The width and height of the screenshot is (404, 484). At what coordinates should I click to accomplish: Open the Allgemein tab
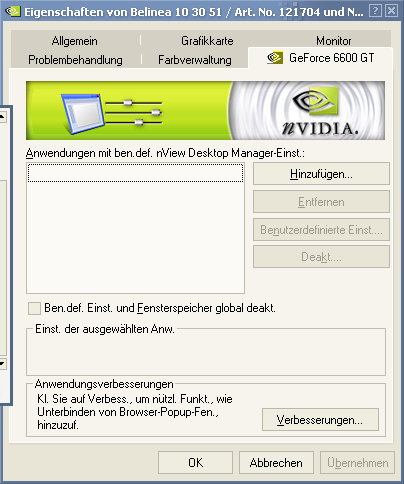click(75, 41)
